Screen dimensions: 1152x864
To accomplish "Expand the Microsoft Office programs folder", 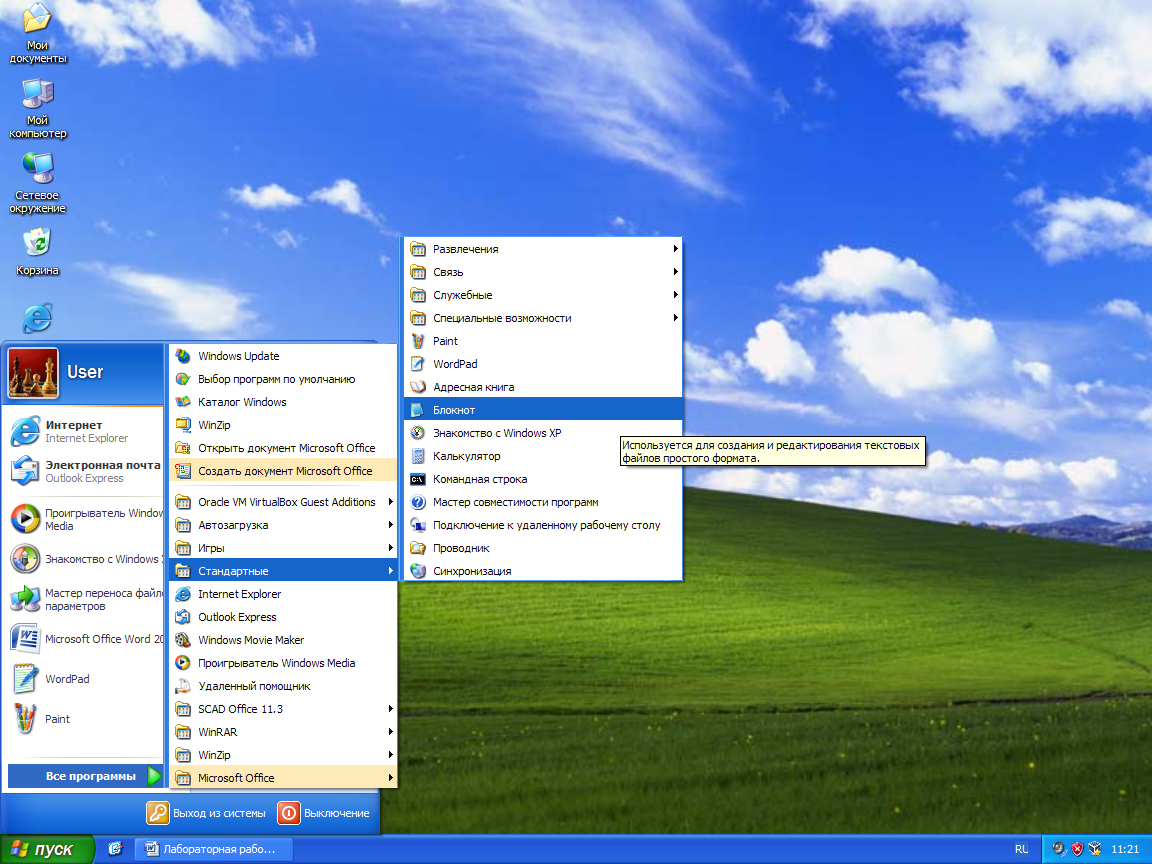I will coord(236,778).
